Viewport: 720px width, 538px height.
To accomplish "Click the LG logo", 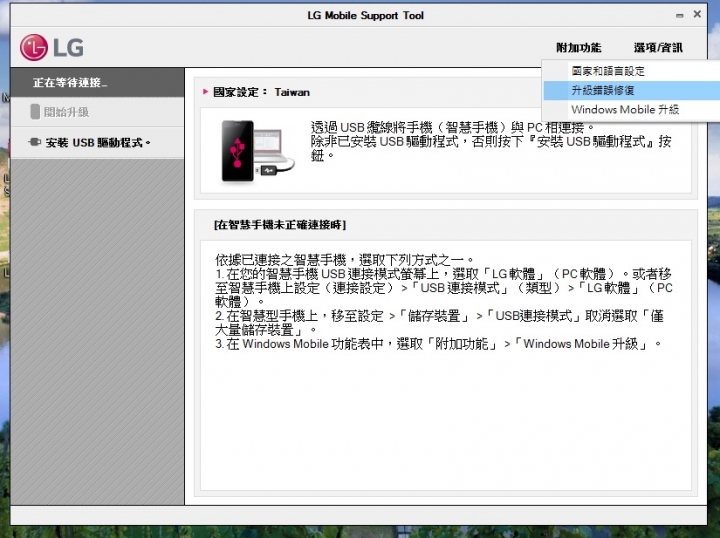I will click(x=52, y=47).
